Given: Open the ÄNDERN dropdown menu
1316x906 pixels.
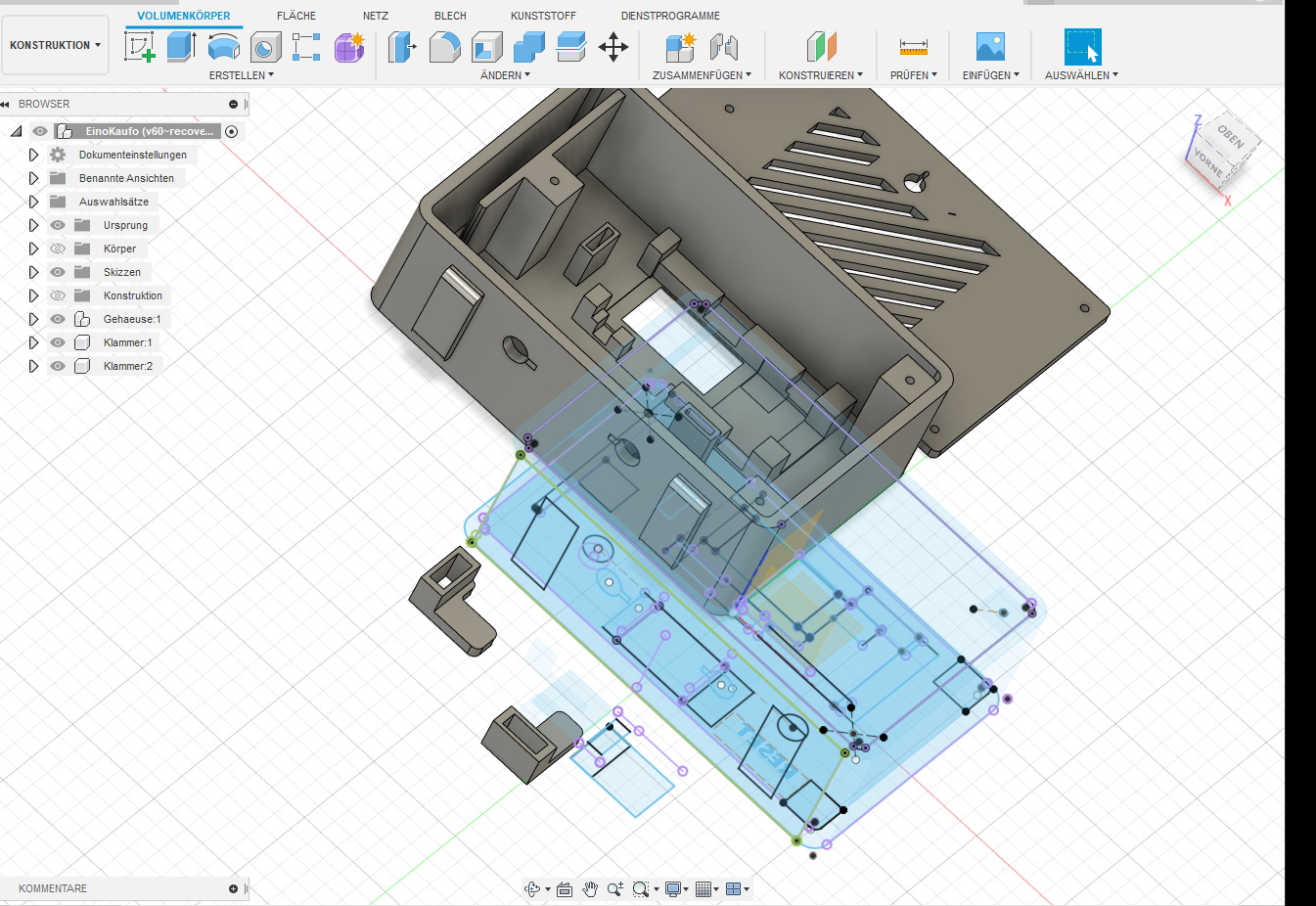Looking at the screenshot, I should (505, 75).
